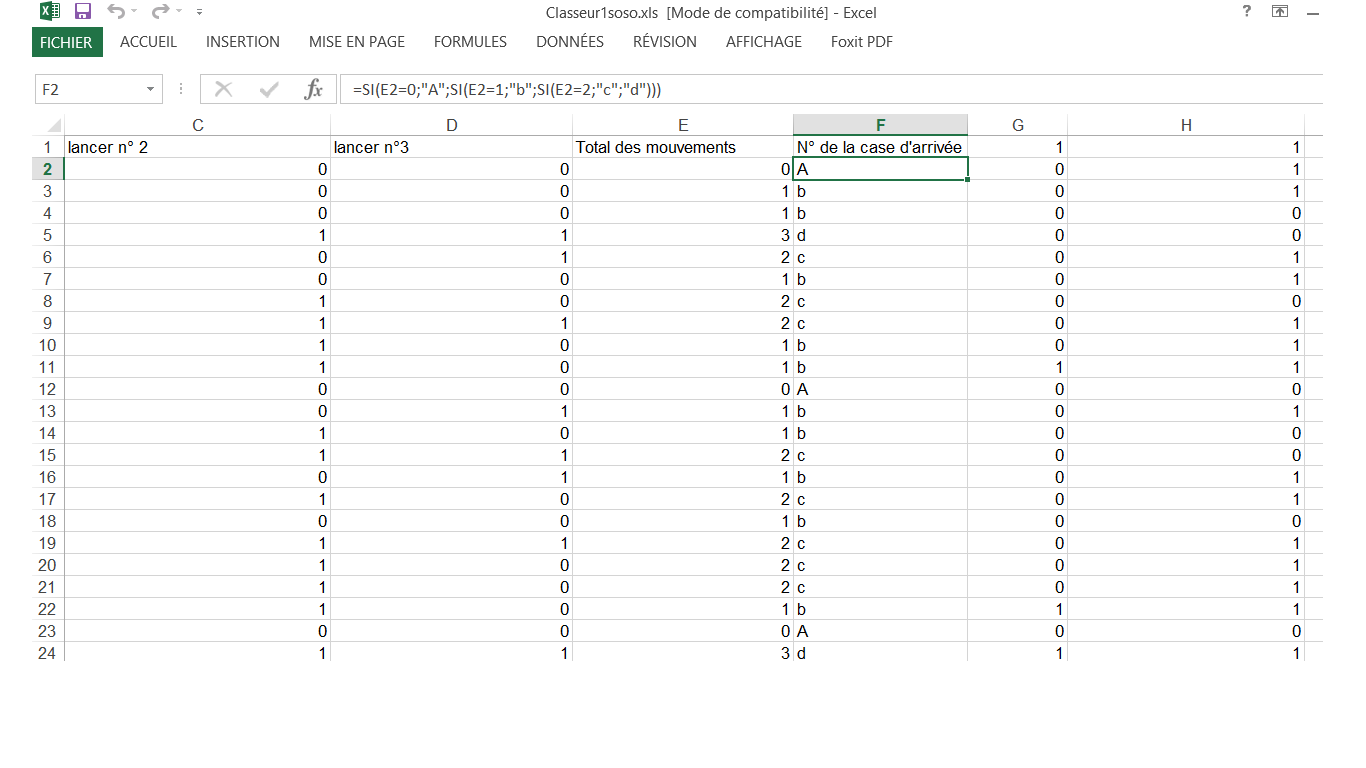Select column F header
1366x768 pixels.
880,125
